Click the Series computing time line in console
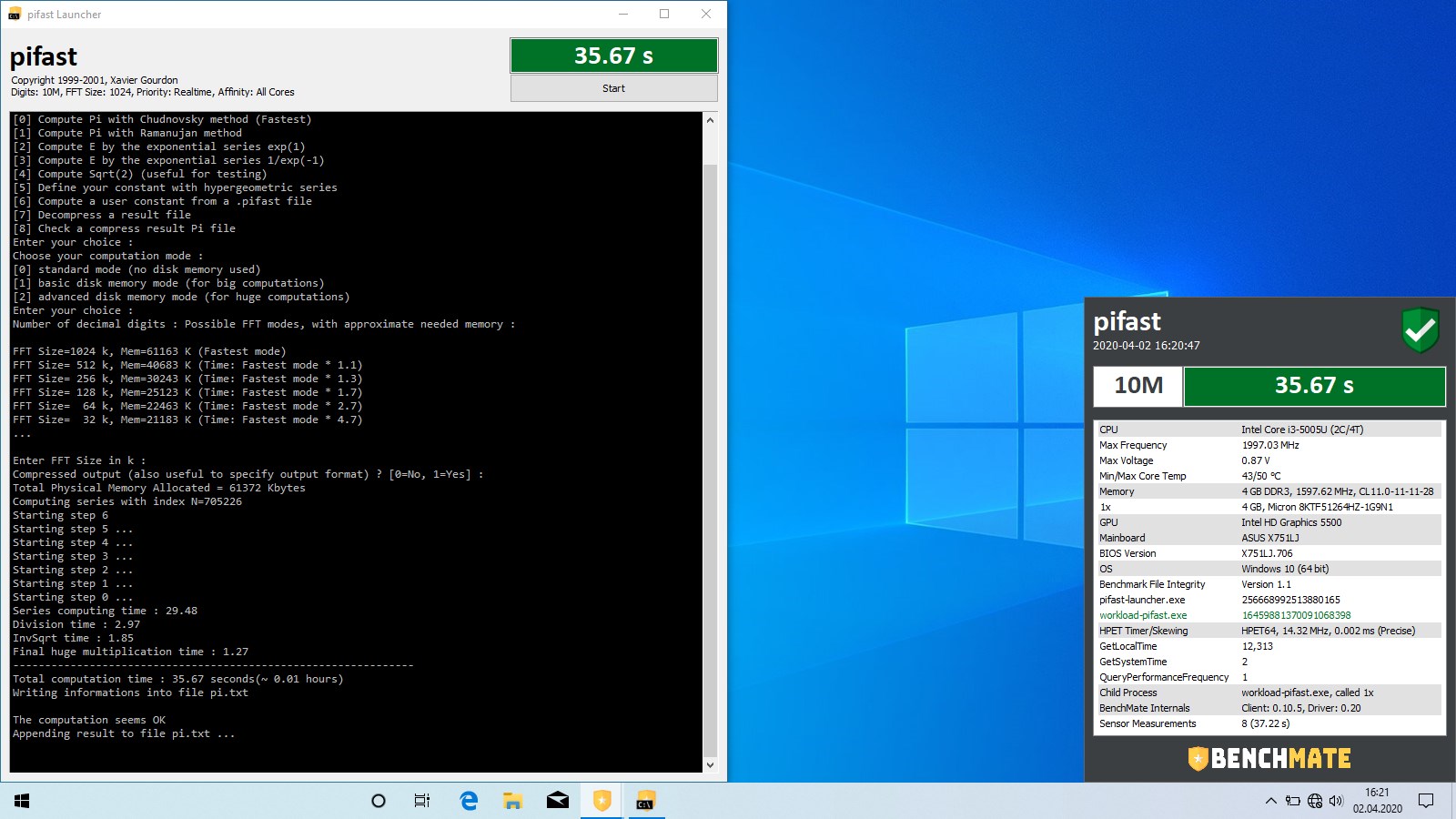This screenshot has height=819, width=1456. (x=105, y=611)
